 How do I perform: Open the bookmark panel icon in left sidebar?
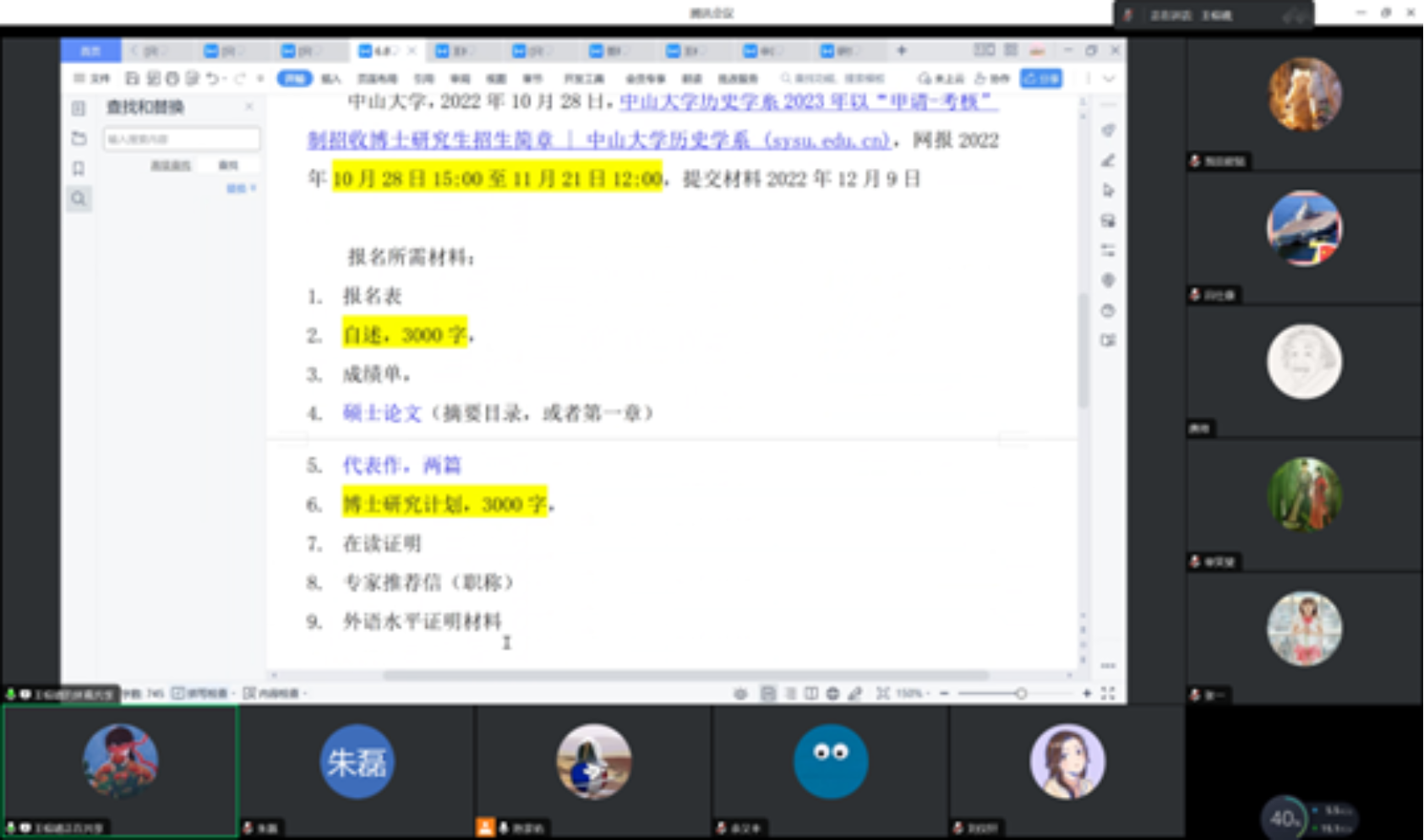[79, 169]
